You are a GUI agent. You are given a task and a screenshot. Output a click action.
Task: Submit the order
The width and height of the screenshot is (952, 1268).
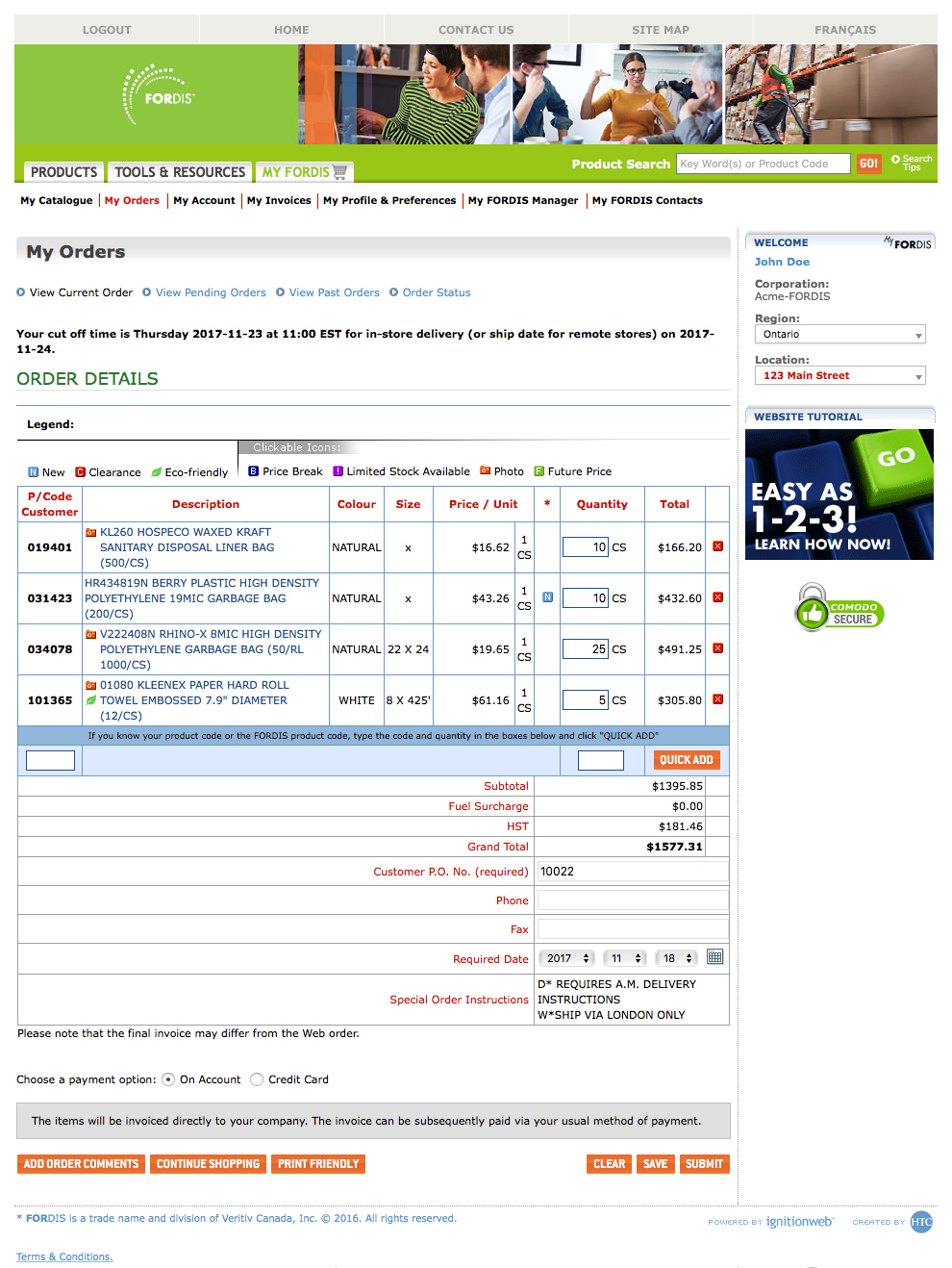(704, 1164)
